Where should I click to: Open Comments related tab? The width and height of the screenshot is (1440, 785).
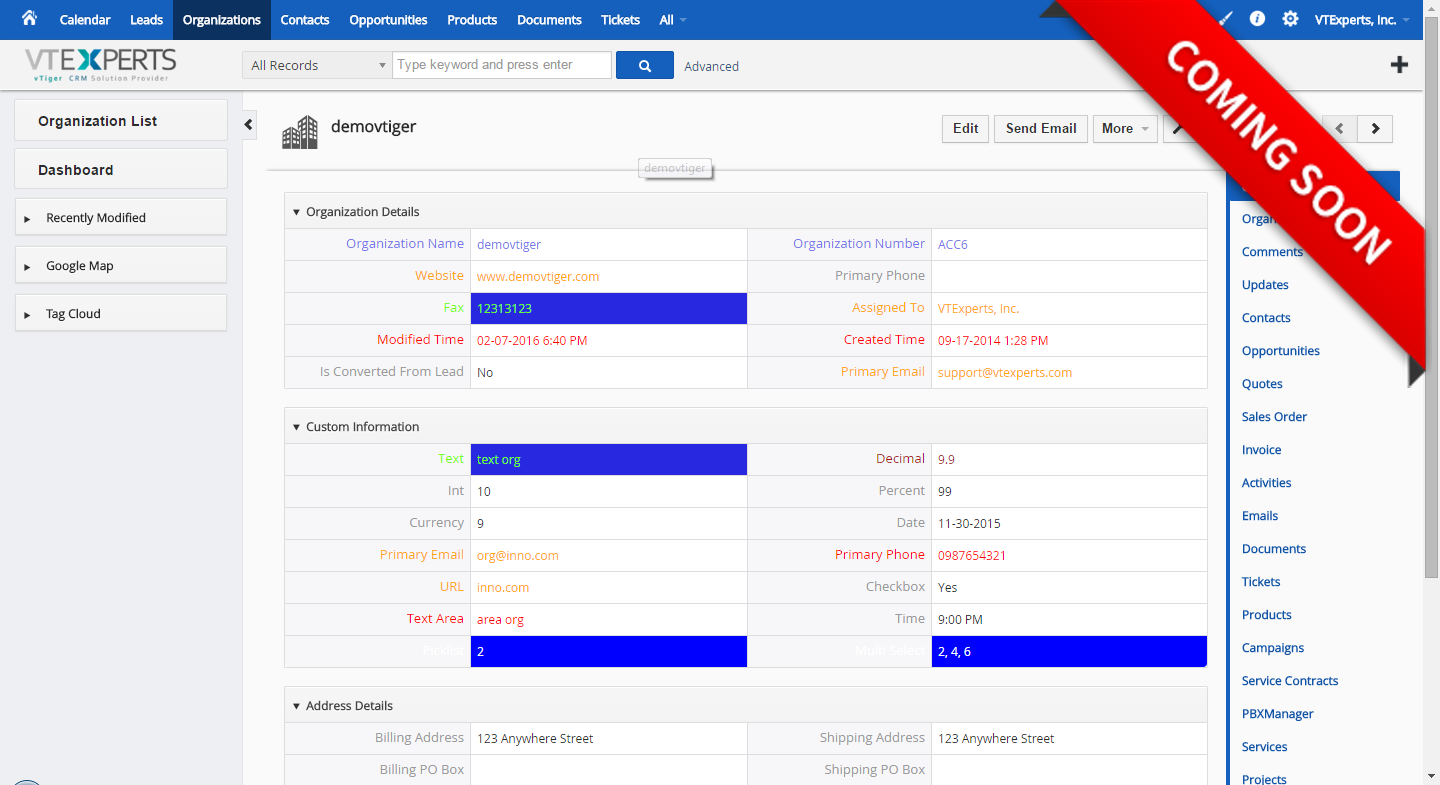[1272, 252]
